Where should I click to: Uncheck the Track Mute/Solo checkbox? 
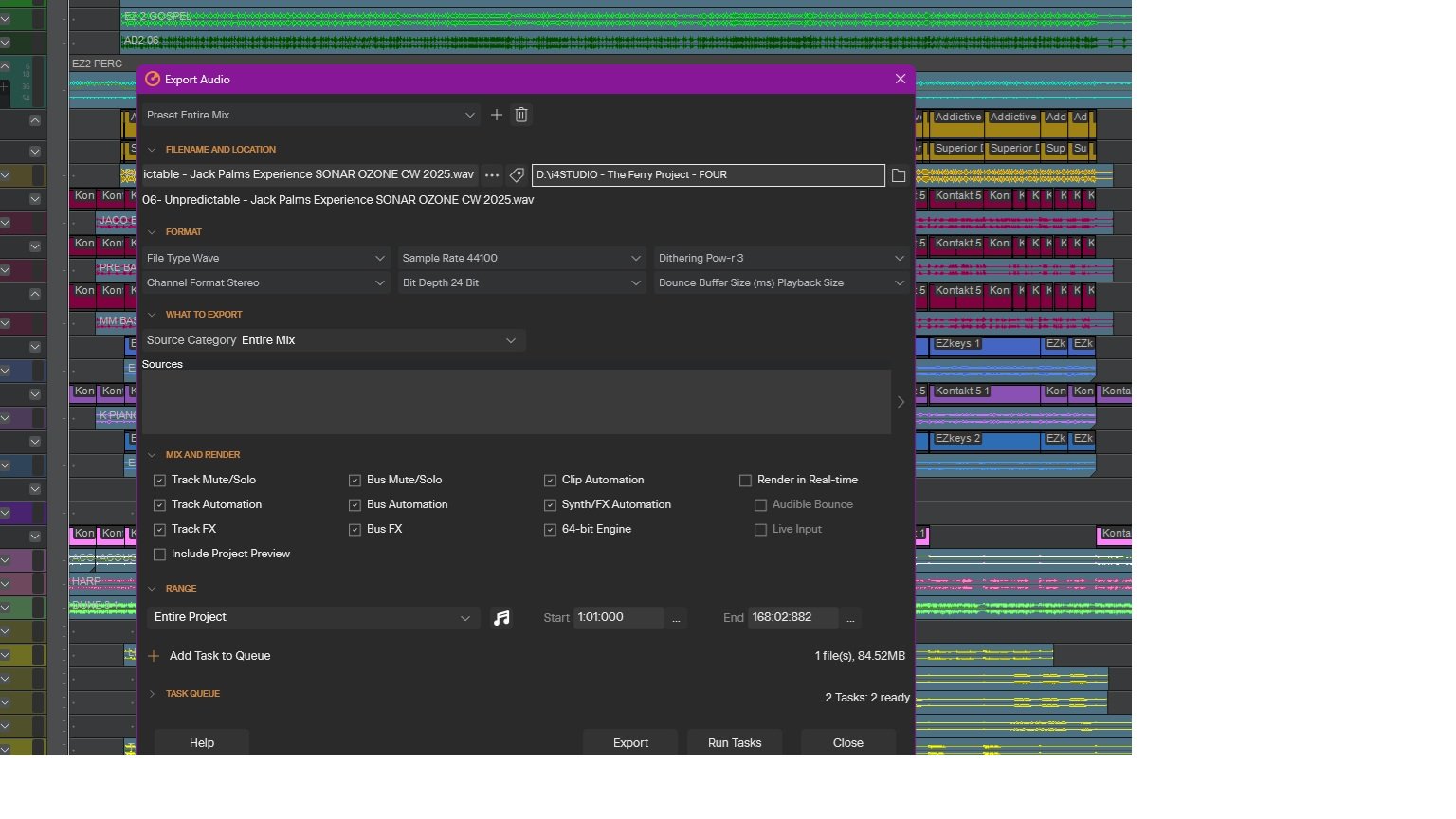(159, 481)
